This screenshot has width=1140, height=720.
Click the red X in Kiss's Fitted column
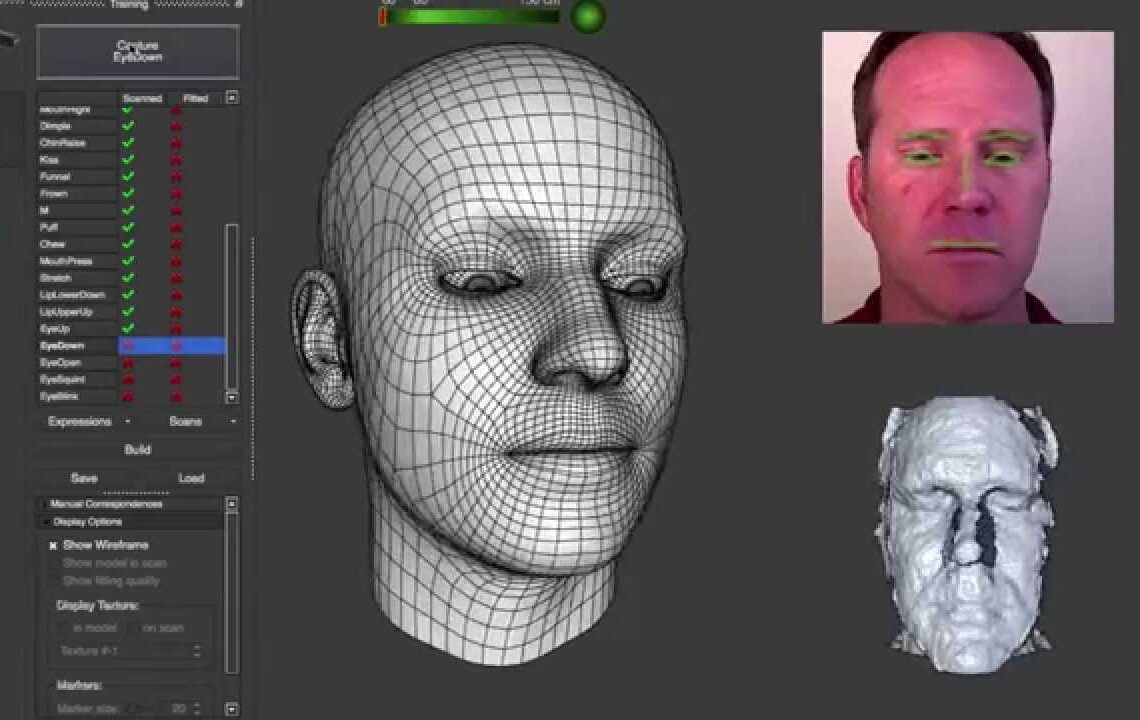click(x=176, y=157)
